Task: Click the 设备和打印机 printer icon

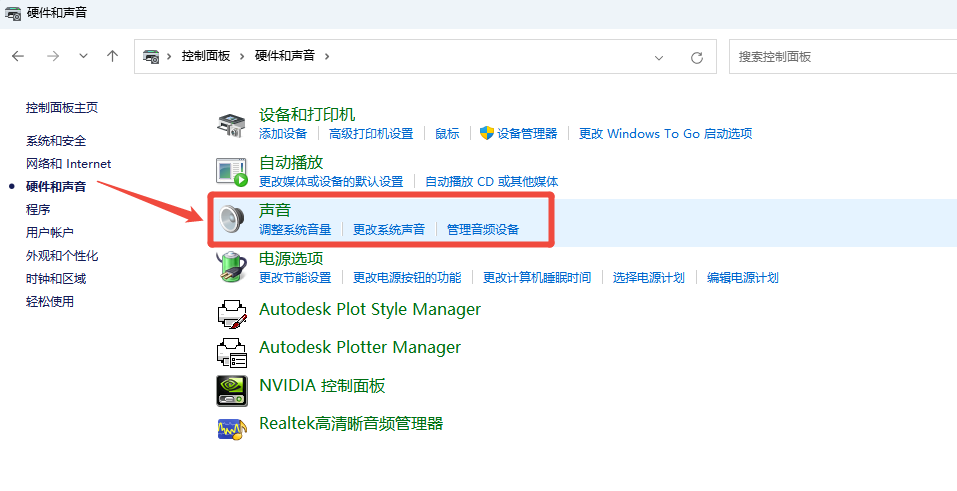Action: [232, 125]
